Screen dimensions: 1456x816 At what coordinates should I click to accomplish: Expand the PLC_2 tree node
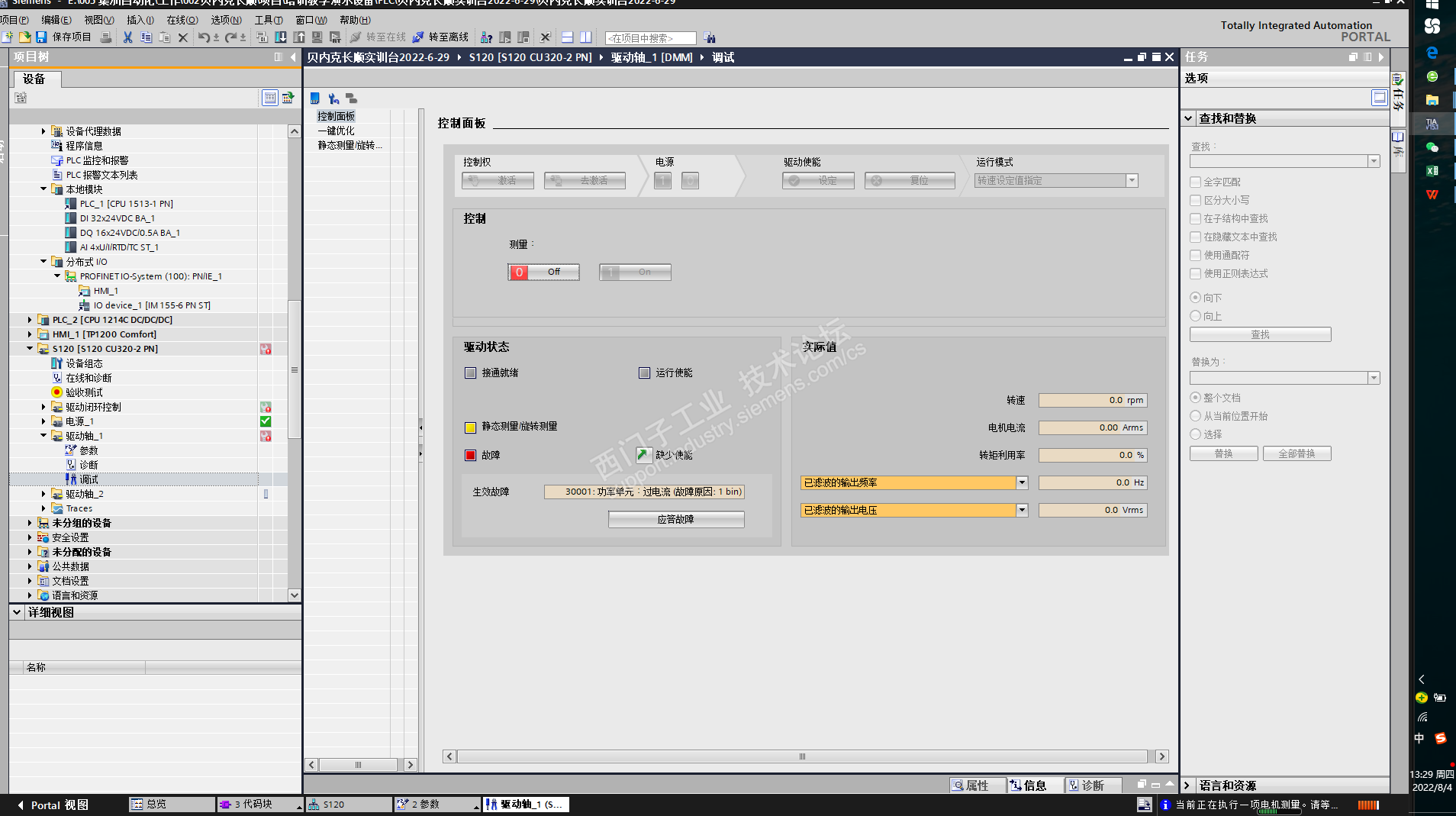[x=30, y=320]
